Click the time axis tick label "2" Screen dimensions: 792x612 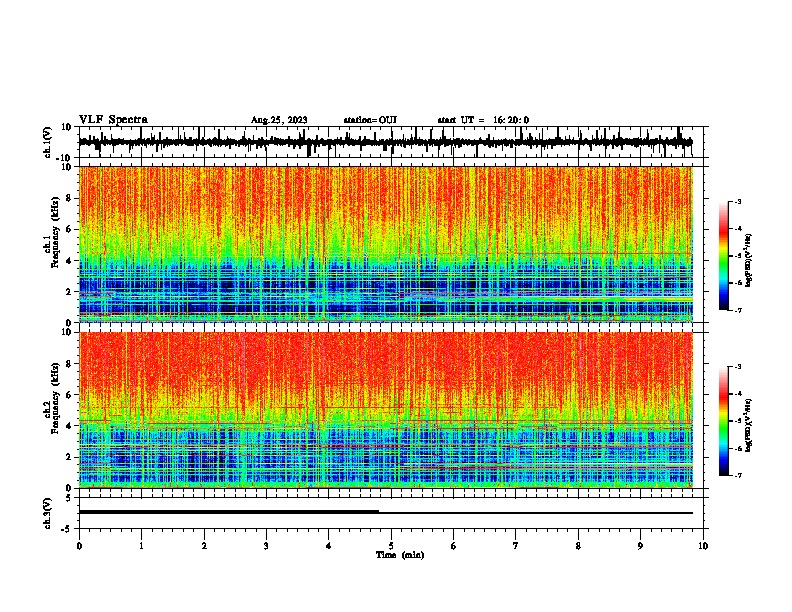[x=204, y=546]
